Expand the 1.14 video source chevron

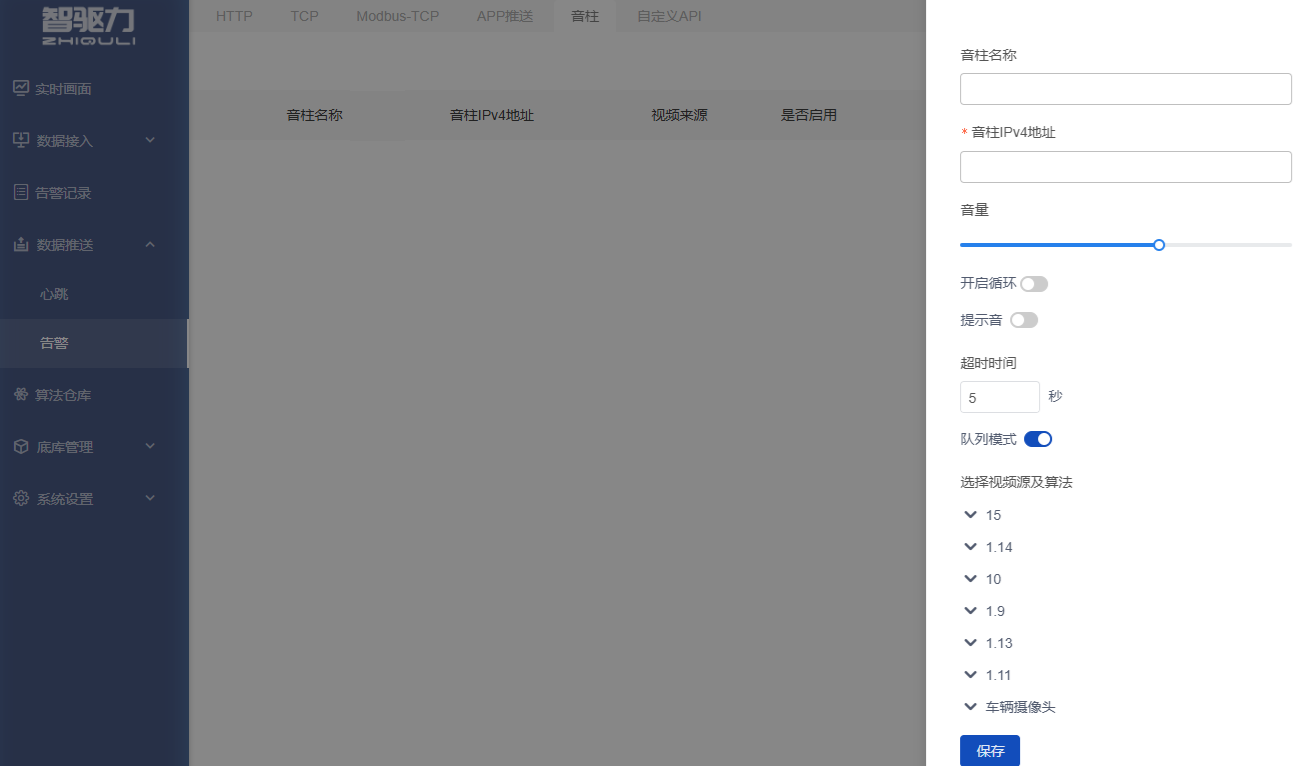(970, 547)
